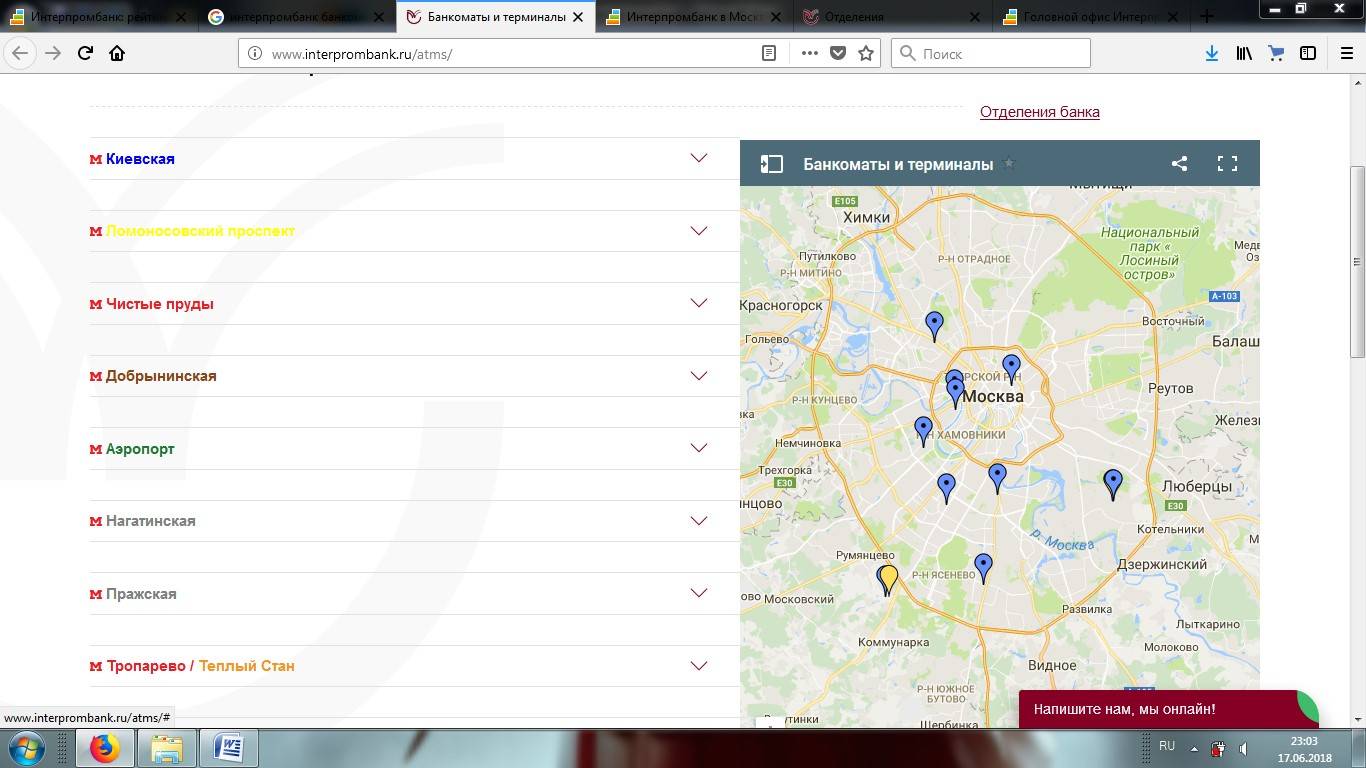Viewport: 1366px width, 768px height.
Task: Open the Отделения банка link
Action: 1039,112
